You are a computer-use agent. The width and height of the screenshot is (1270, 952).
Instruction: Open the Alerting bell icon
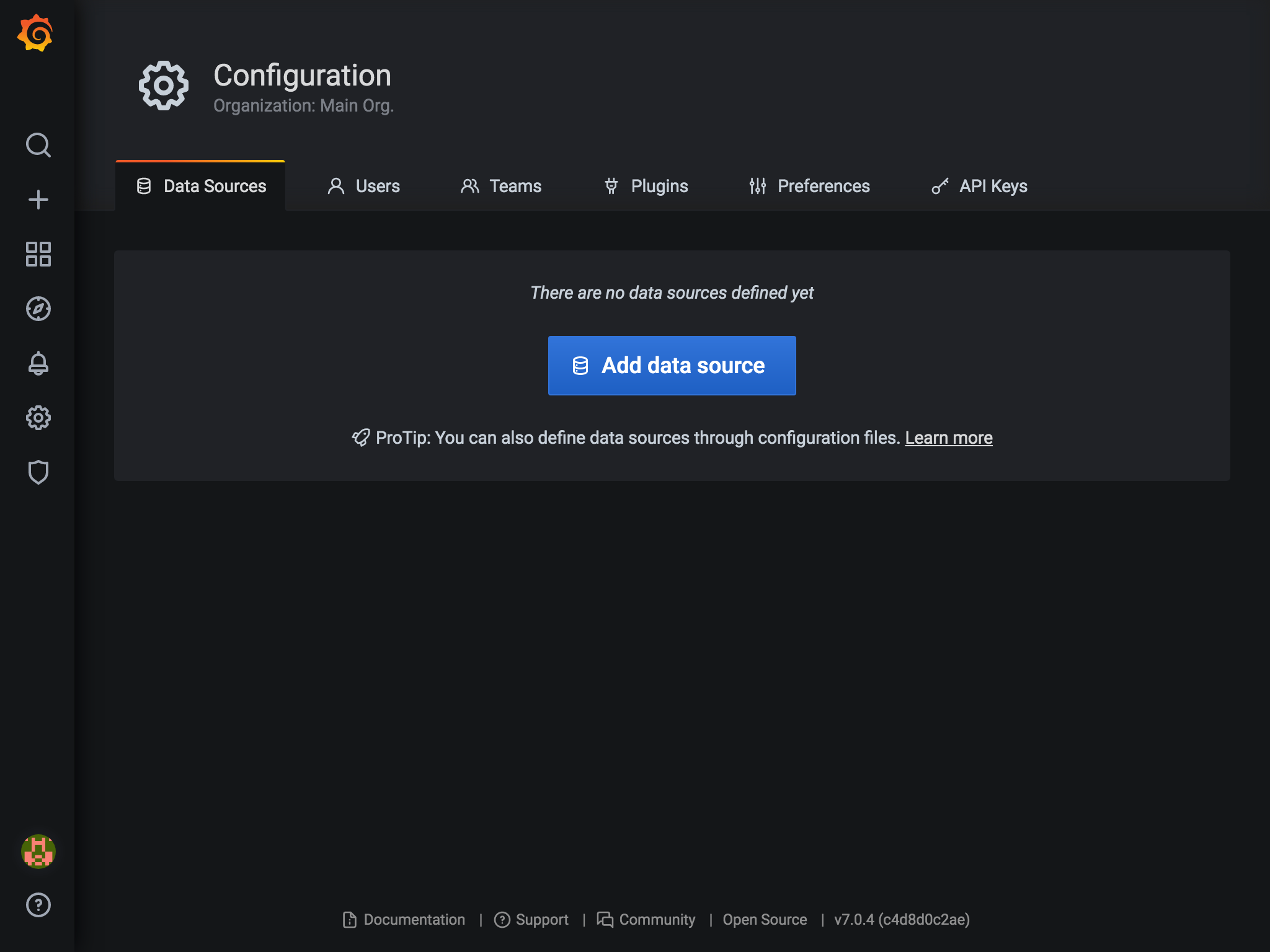pos(38,363)
